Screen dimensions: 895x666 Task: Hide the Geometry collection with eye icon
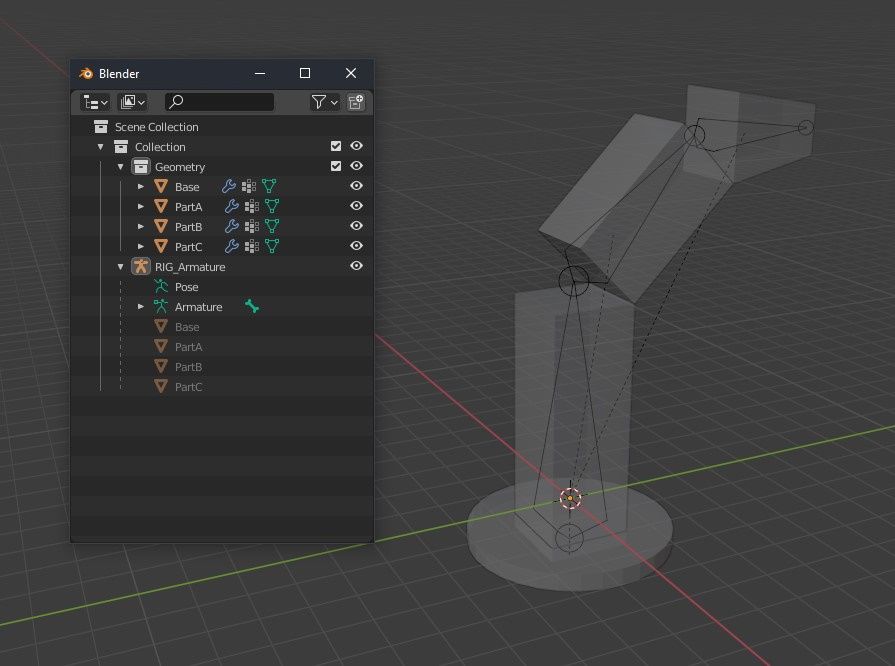pyautogui.click(x=356, y=166)
